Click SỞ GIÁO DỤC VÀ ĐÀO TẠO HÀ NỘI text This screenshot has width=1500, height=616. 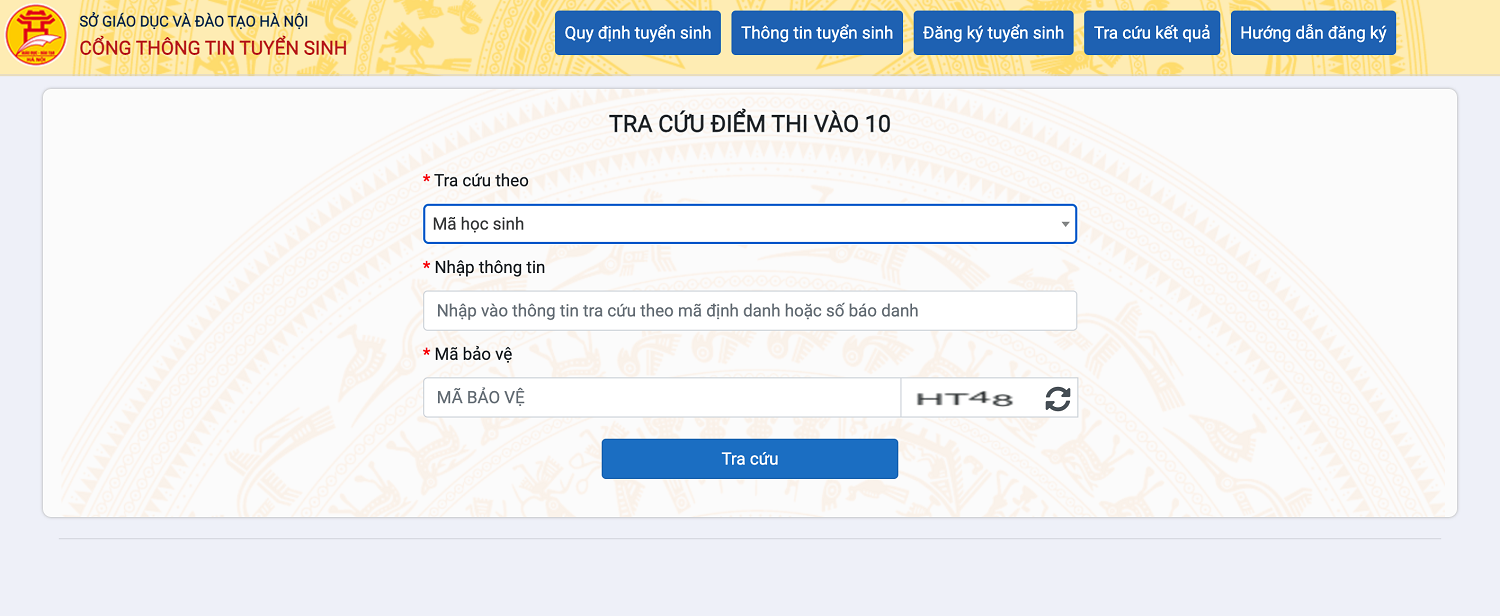tap(194, 21)
